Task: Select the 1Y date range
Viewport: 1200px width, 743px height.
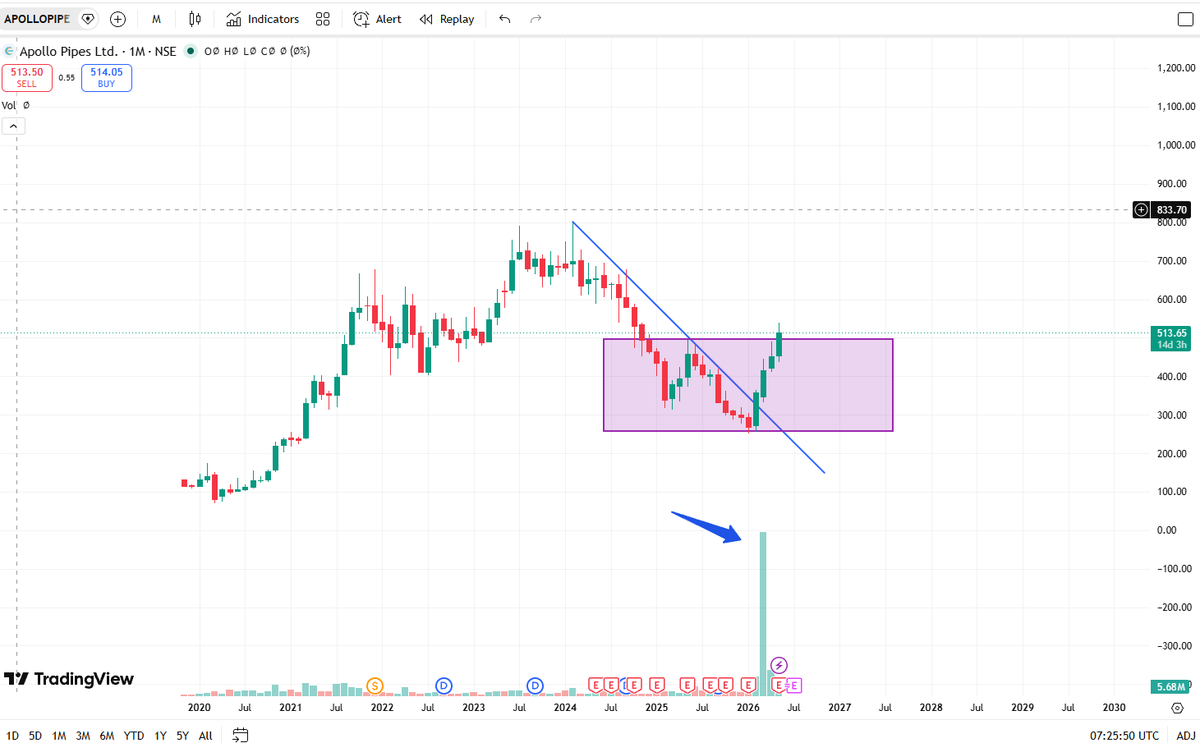Action: [x=160, y=735]
